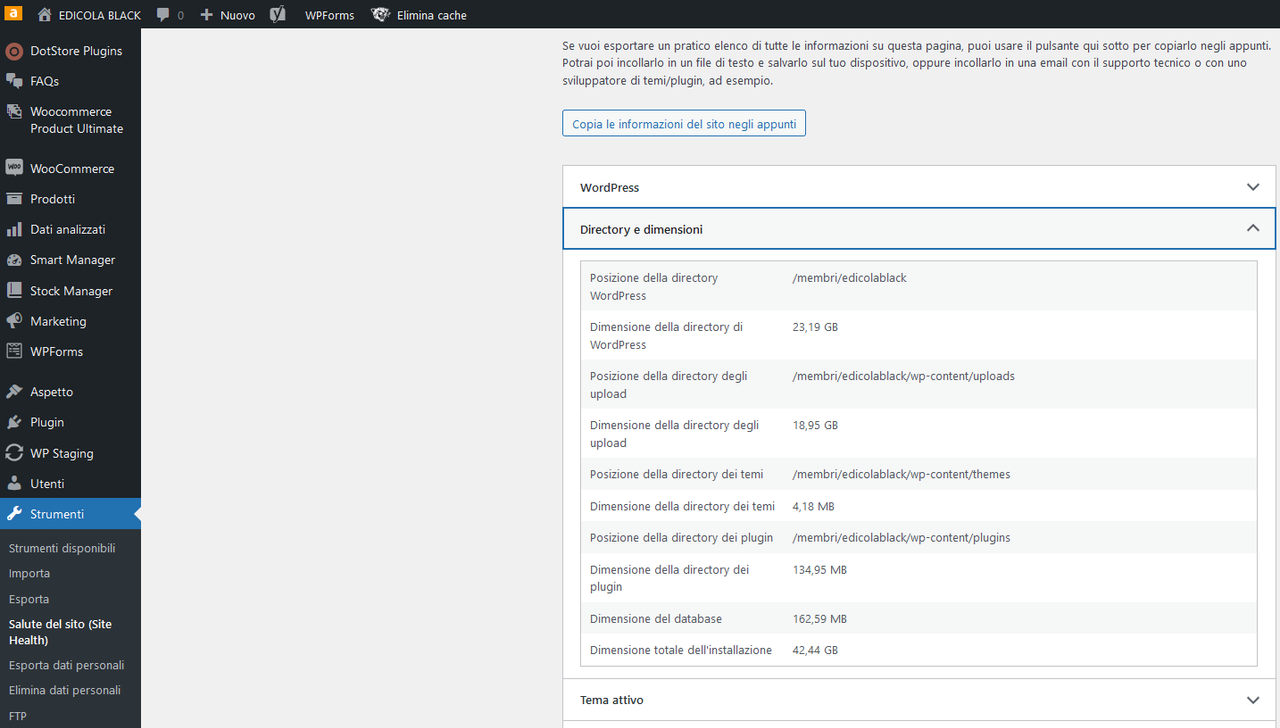Collapse the Directory e dimensioni section

pyautogui.click(x=919, y=229)
